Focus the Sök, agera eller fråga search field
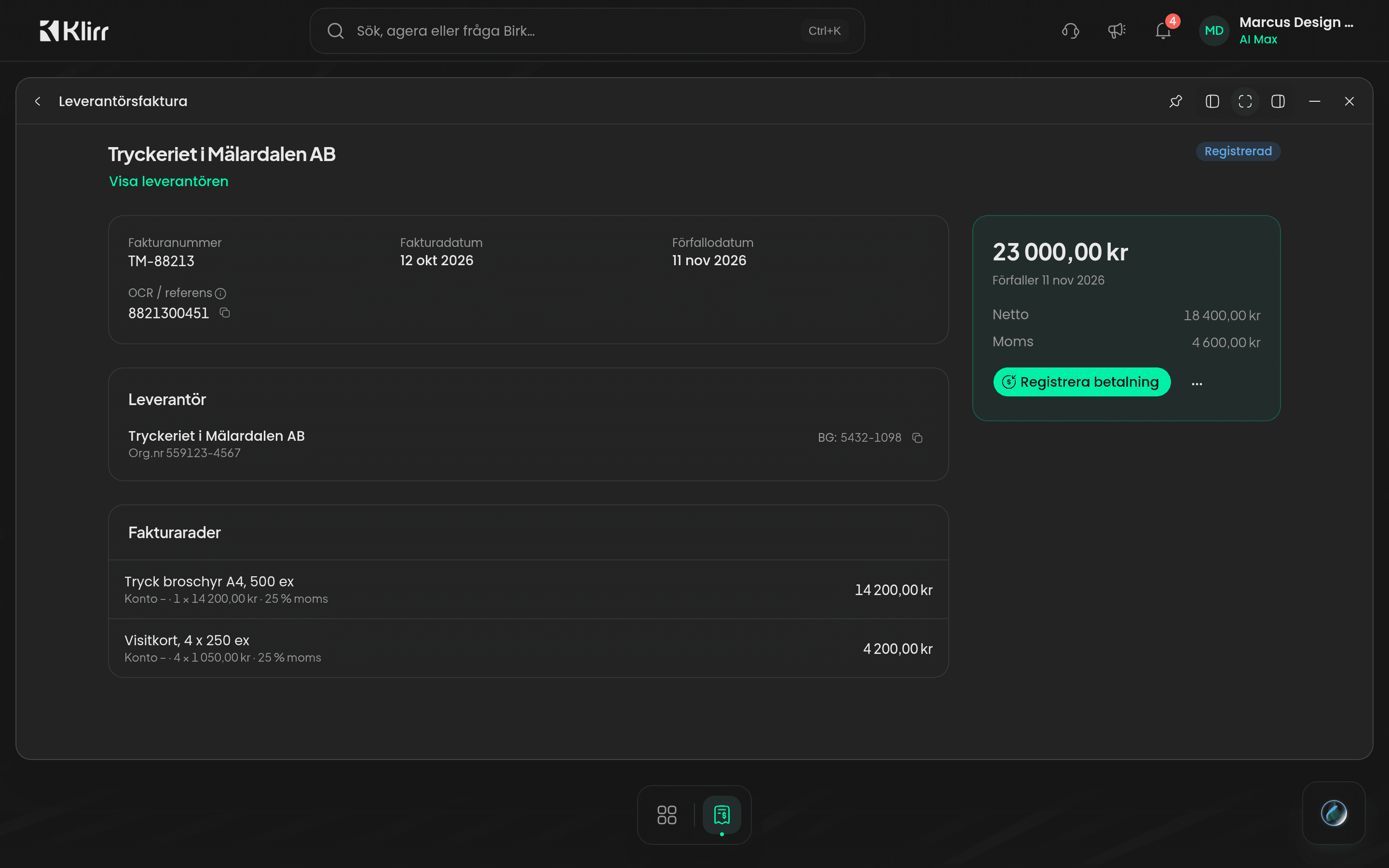This screenshot has height=868, width=1389. [x=586, y=31]
